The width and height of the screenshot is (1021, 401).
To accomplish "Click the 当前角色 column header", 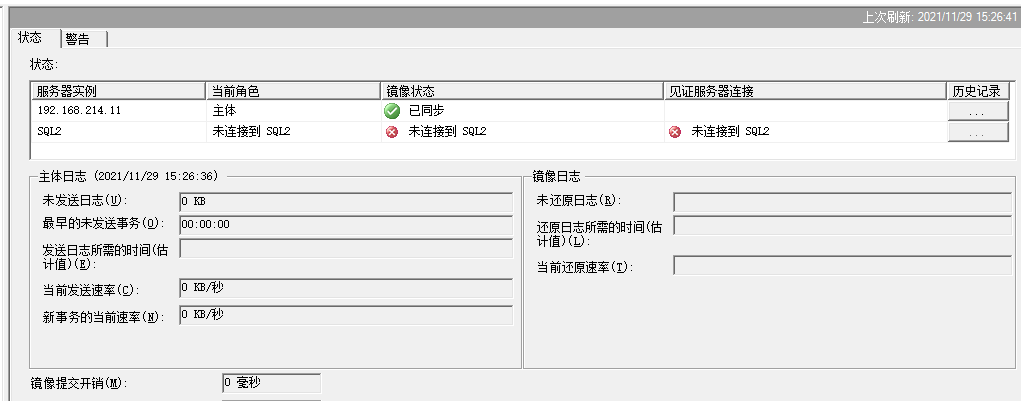I will coord(292,91).
